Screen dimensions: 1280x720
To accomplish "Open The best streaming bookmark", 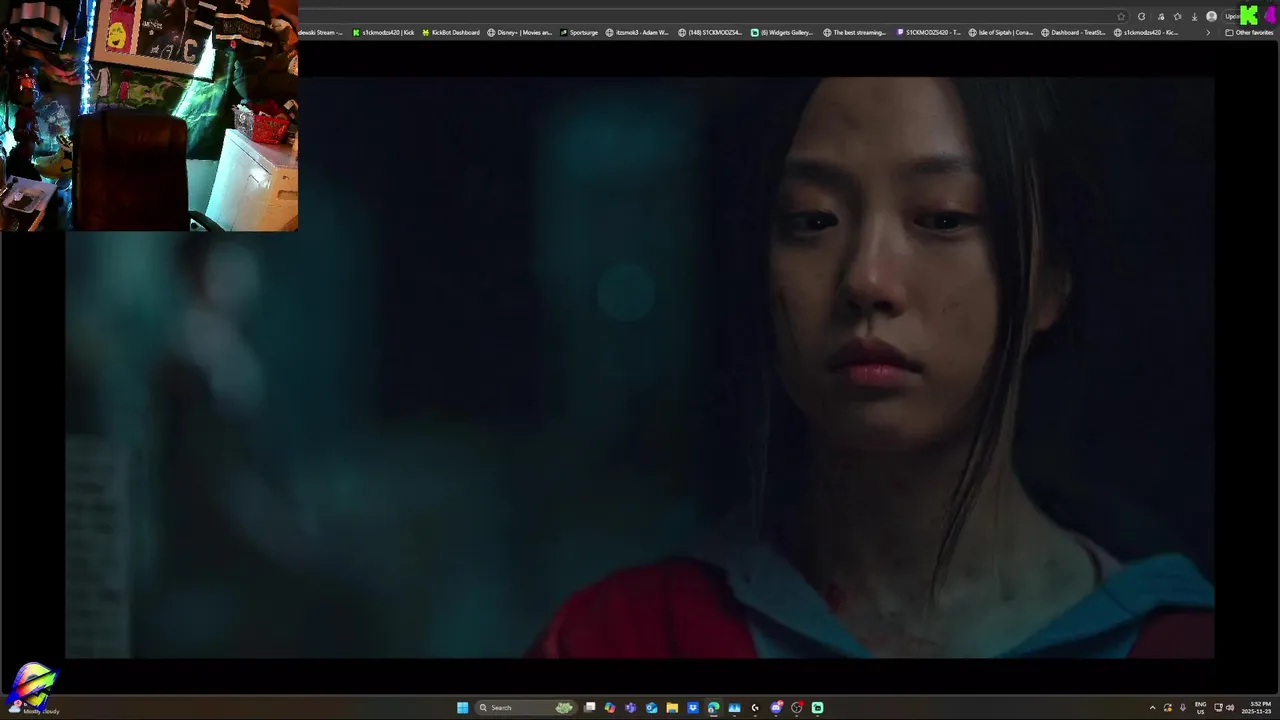I will pos(855,32).
